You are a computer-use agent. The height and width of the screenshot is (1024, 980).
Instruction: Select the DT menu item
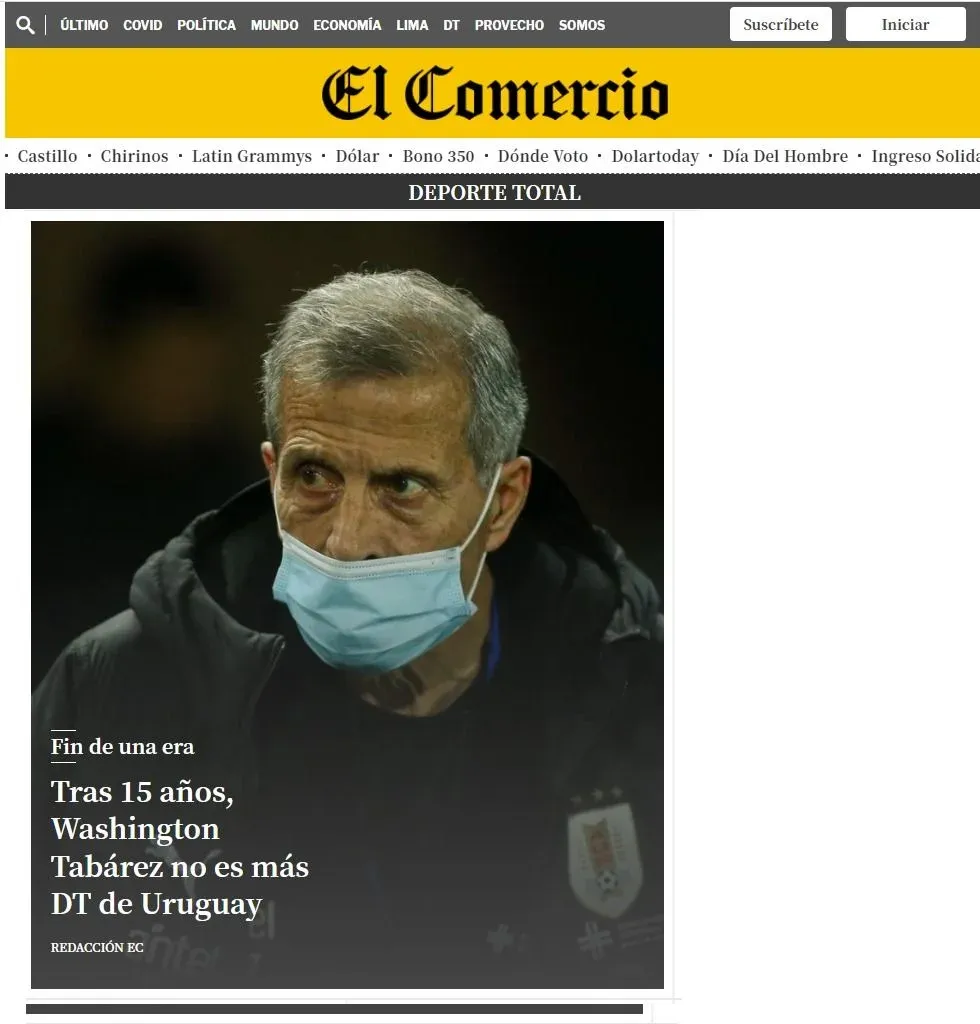point(451,25)
